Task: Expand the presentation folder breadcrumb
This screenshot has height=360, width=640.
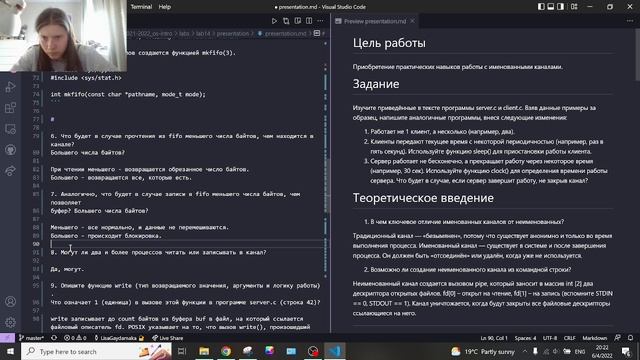Action: point(233,33)
